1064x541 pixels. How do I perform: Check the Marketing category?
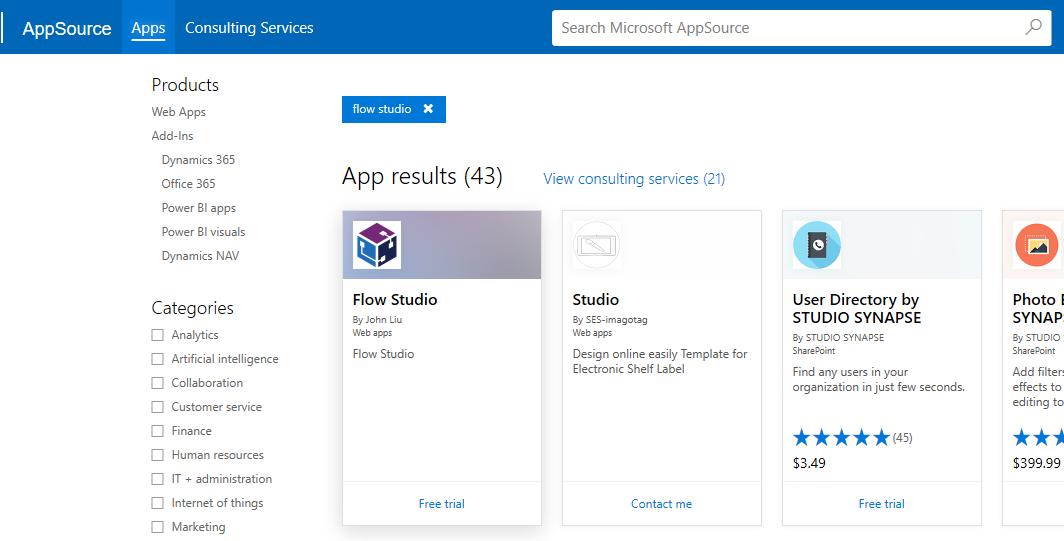pos(157,527)
